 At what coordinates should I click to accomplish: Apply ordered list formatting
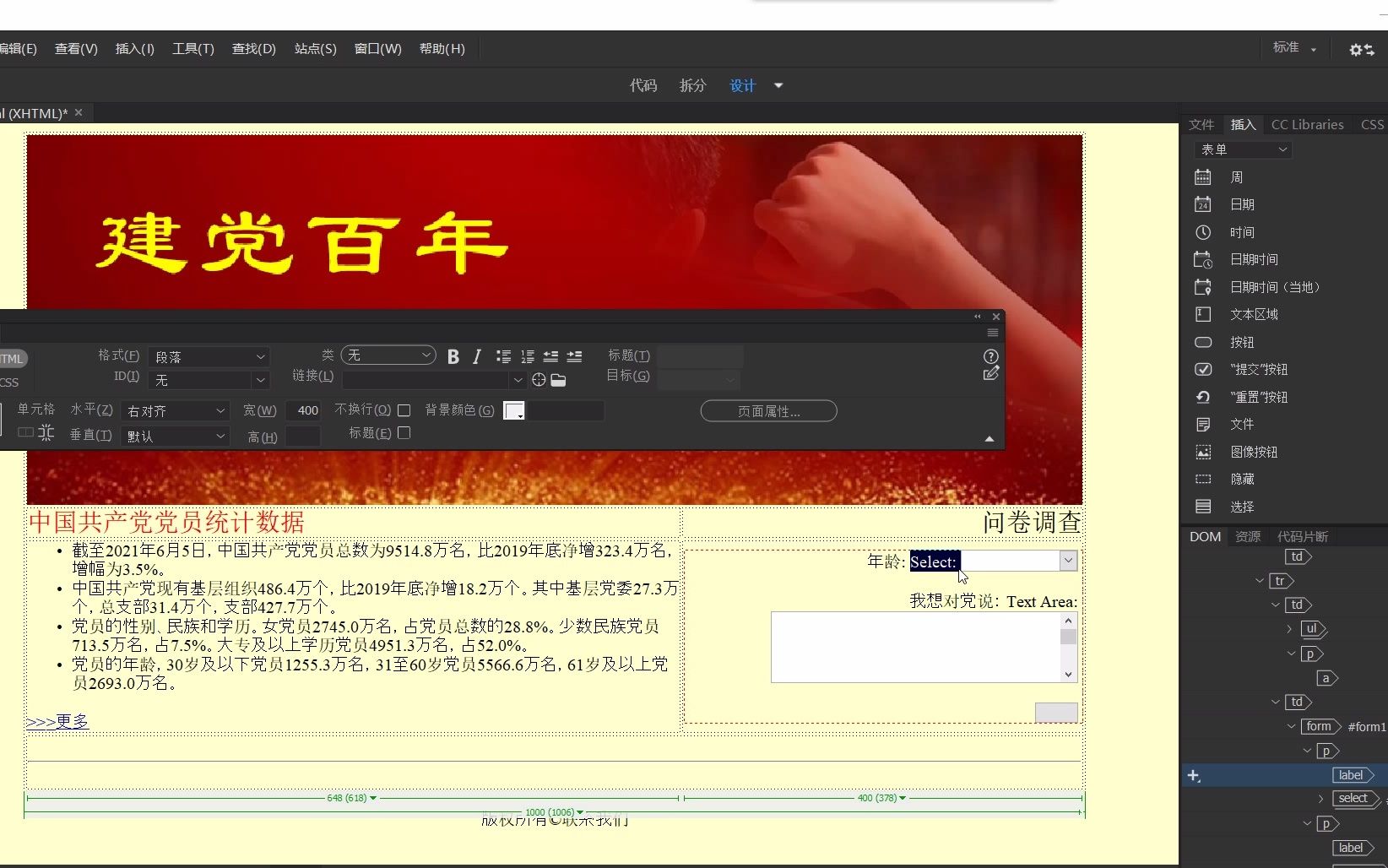coord(528,356)
